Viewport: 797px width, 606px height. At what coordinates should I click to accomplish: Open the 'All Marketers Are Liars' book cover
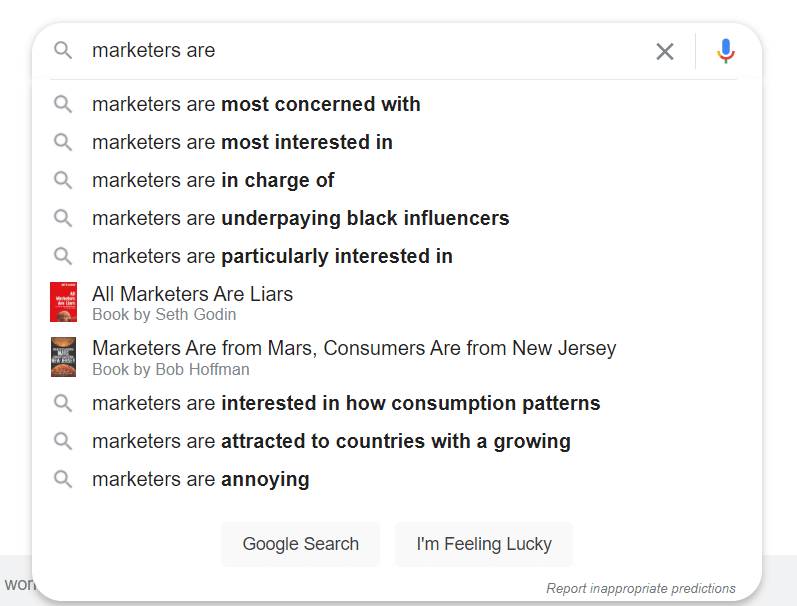pyautogui.click(x=63, y=302)
